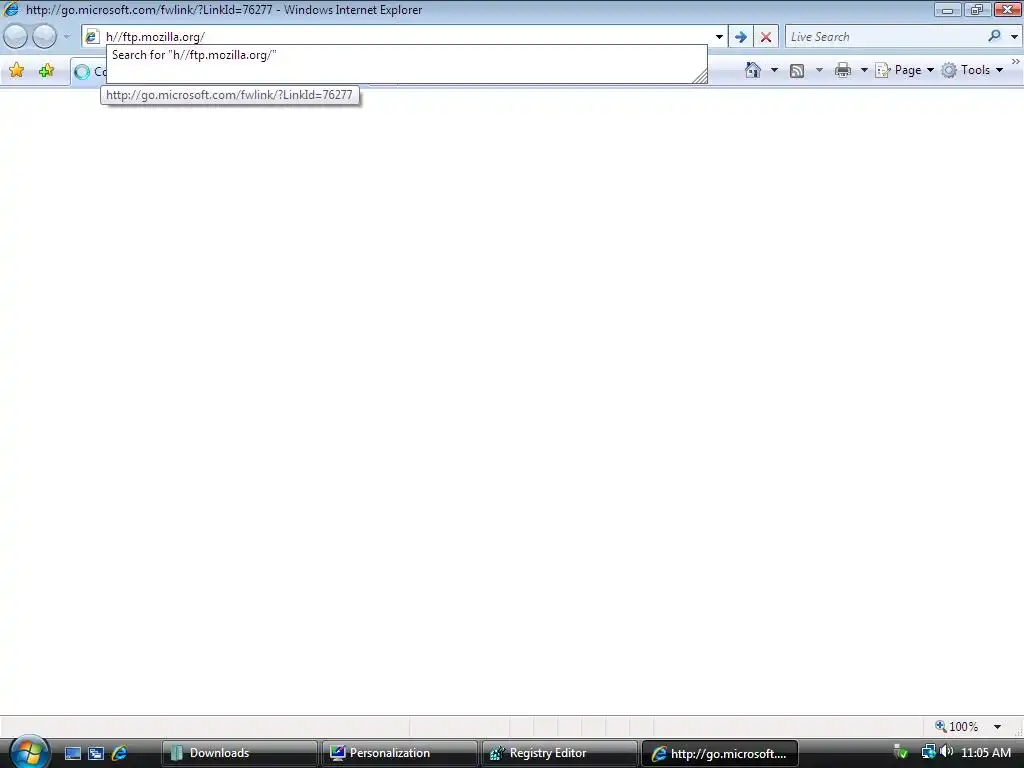Viewport: 1024px width, 768px height.
Task: Open the Page menu
Action: click(904, 70)
